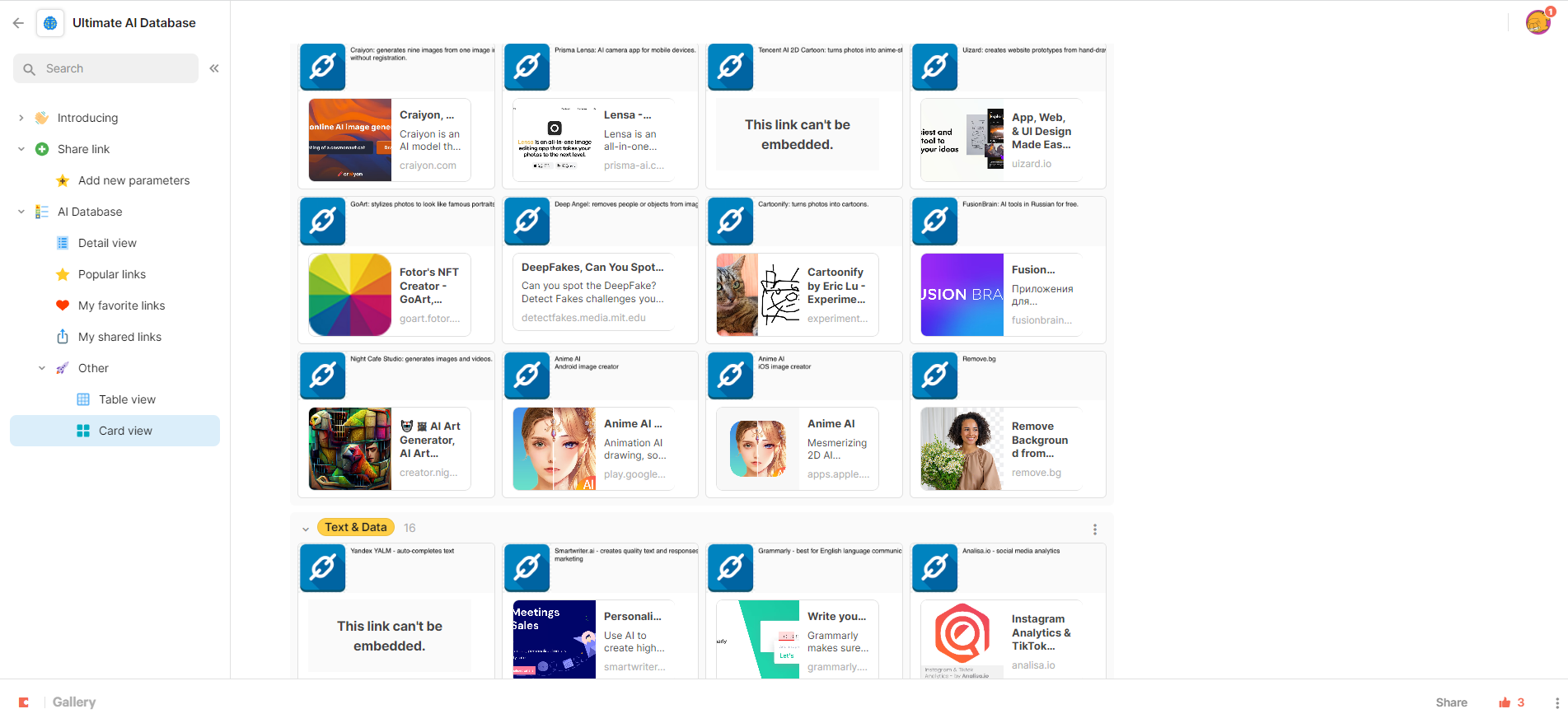
Task: Open the DeepFakes detectfakes.media.mit.edu preview
Action: pos(593,292)
